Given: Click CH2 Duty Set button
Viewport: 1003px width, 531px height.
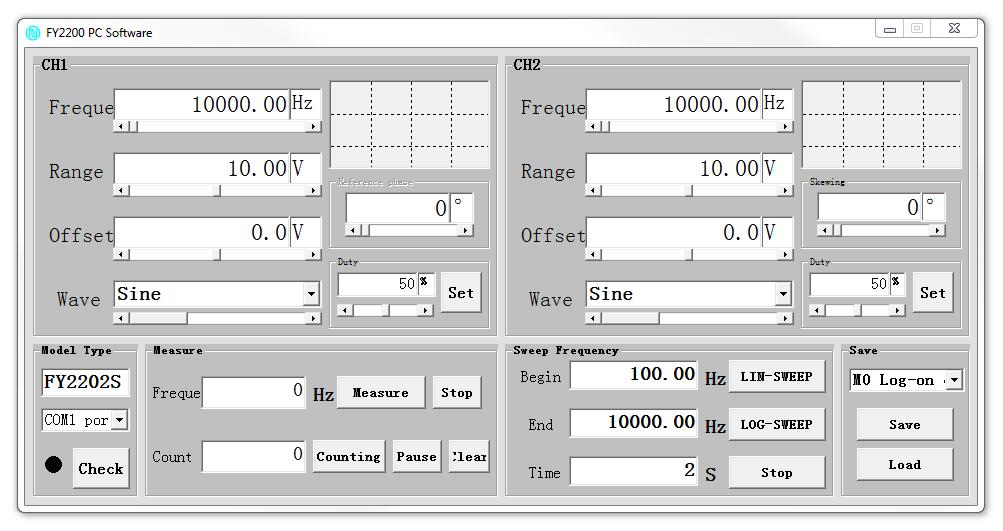Looking at the screenshot, I should coord(933,293).
